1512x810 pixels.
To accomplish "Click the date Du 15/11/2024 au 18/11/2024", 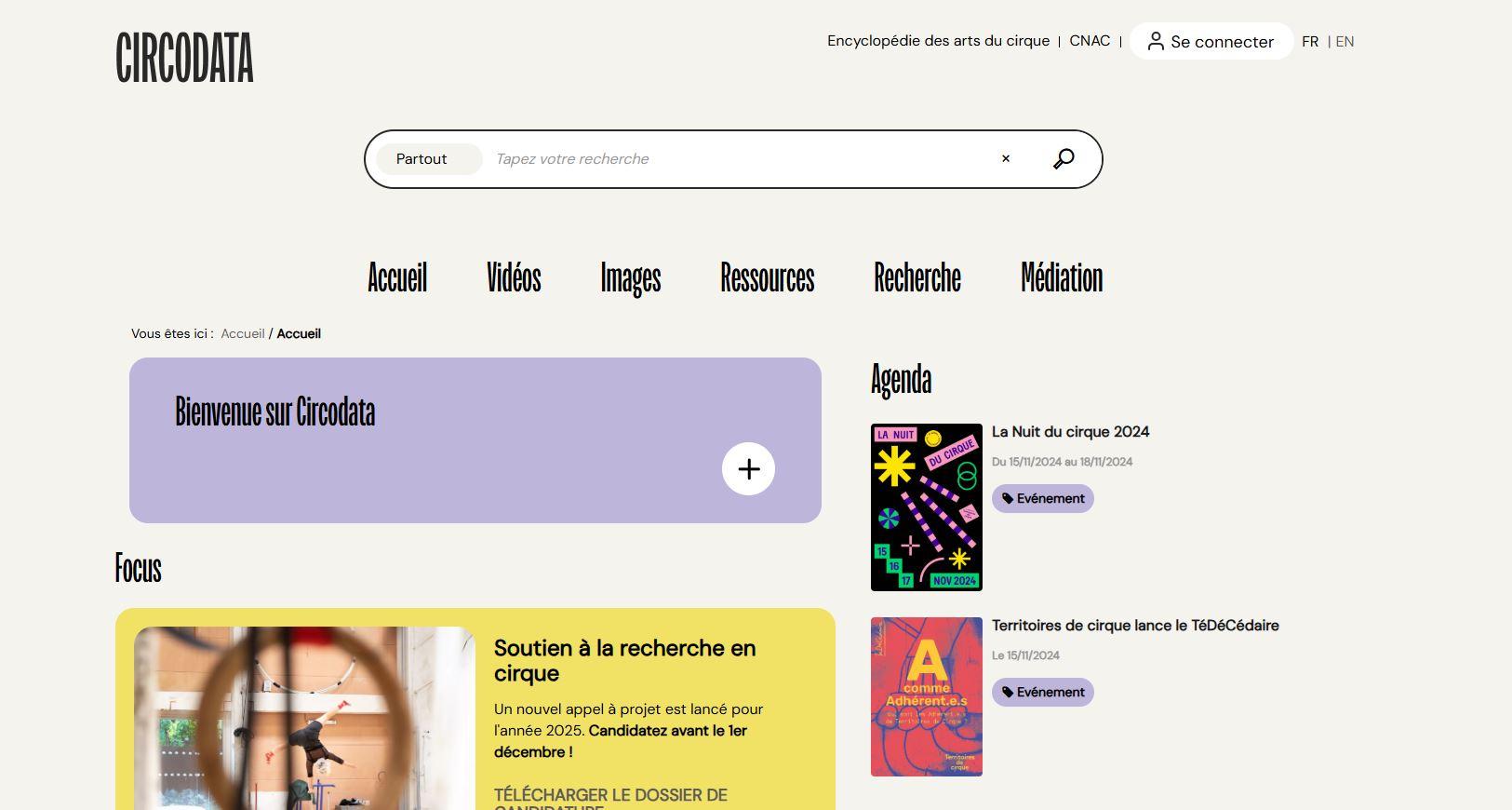I will click(x=1062, y=462).
